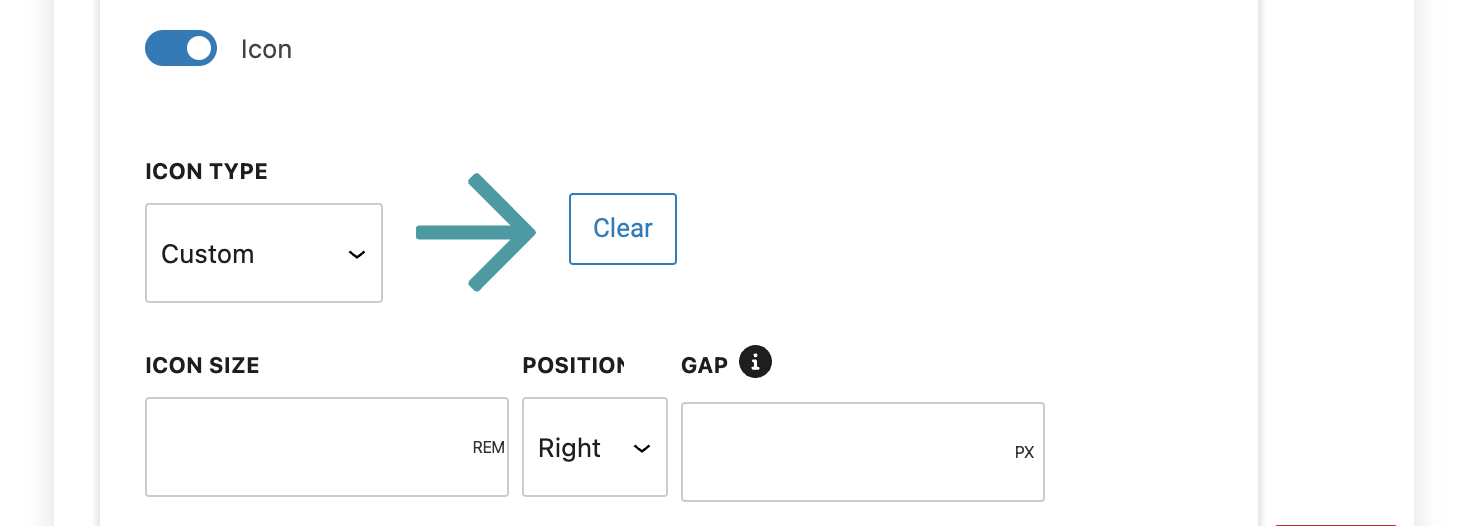Viewport: 1462px width, 526px height.
Task: Open the Icon Type dropdown
Action: click(264, 253)
